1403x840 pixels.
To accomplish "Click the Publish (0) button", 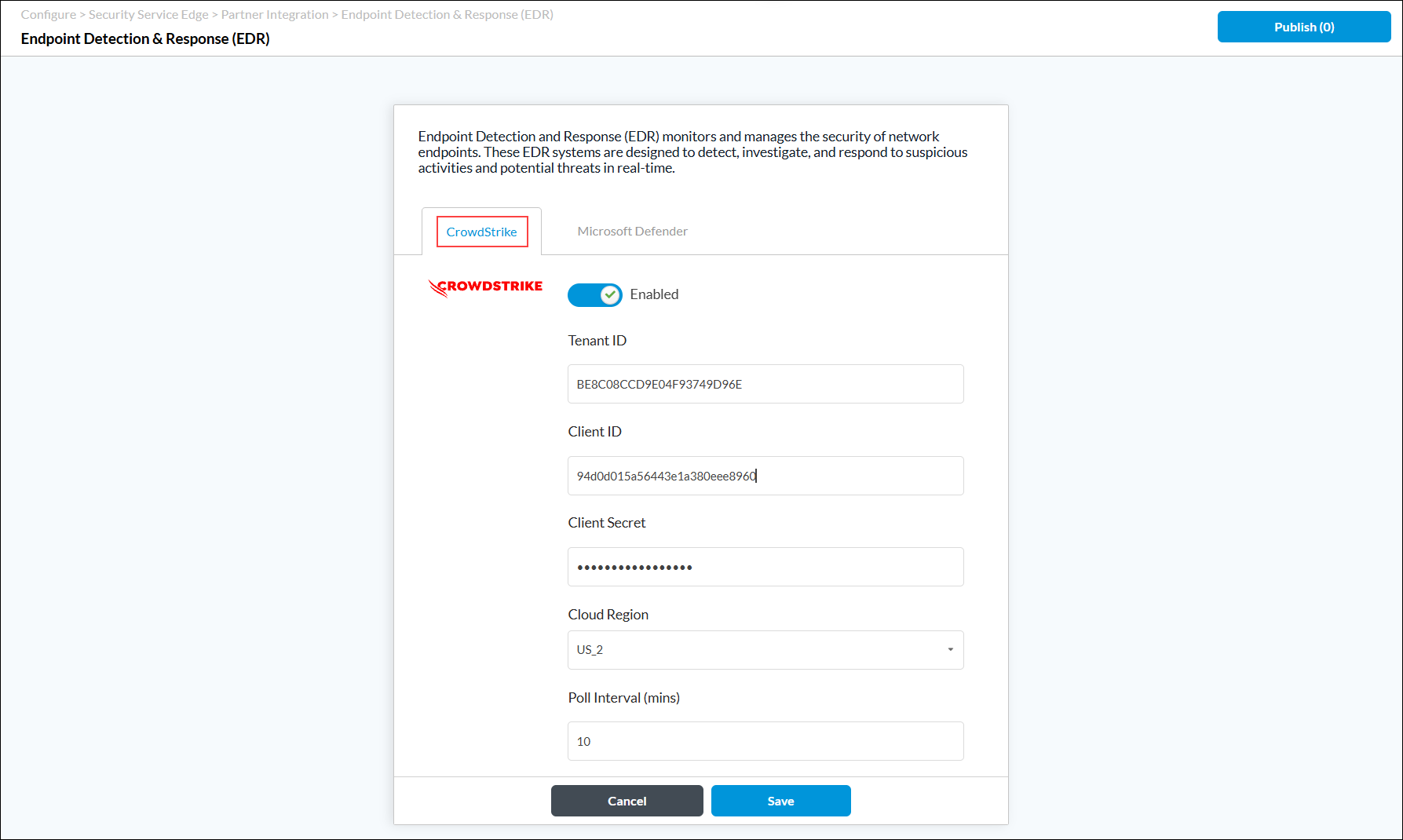I will [x=1303, y=27].
